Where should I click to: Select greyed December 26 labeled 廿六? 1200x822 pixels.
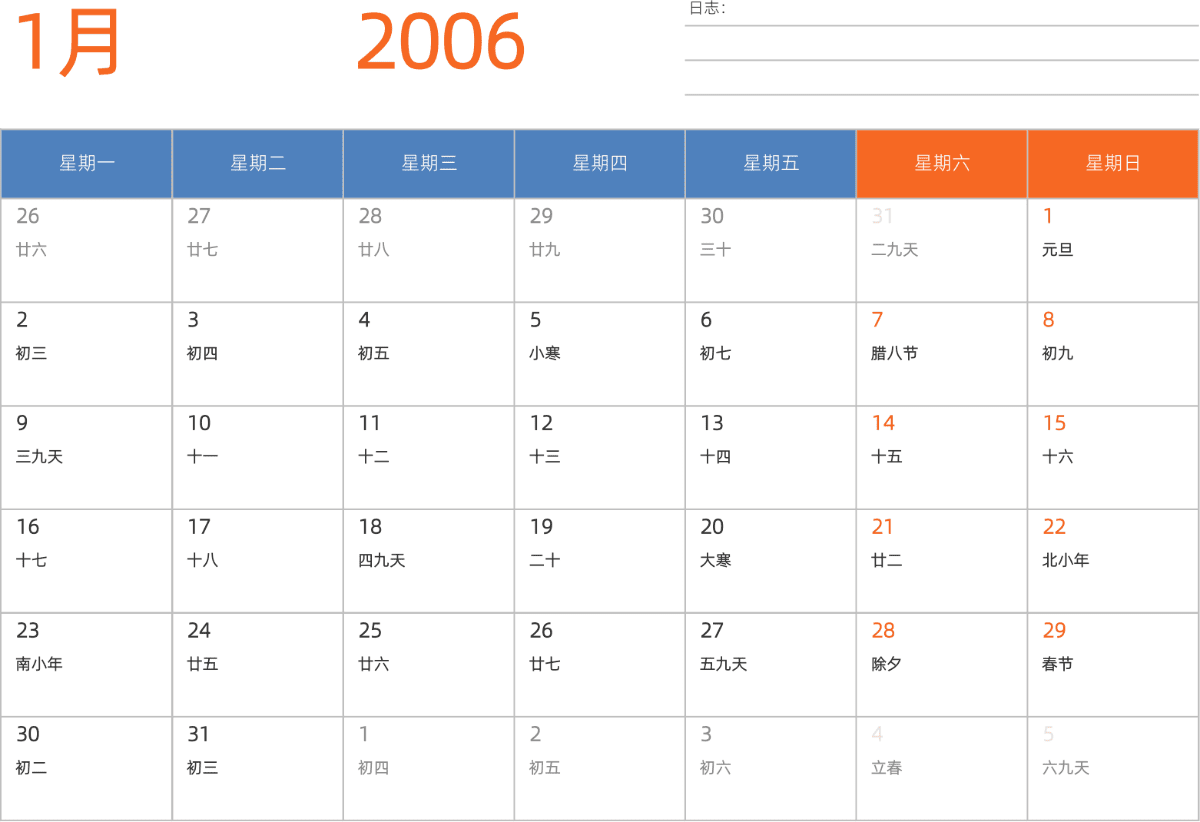coord(87,250)
